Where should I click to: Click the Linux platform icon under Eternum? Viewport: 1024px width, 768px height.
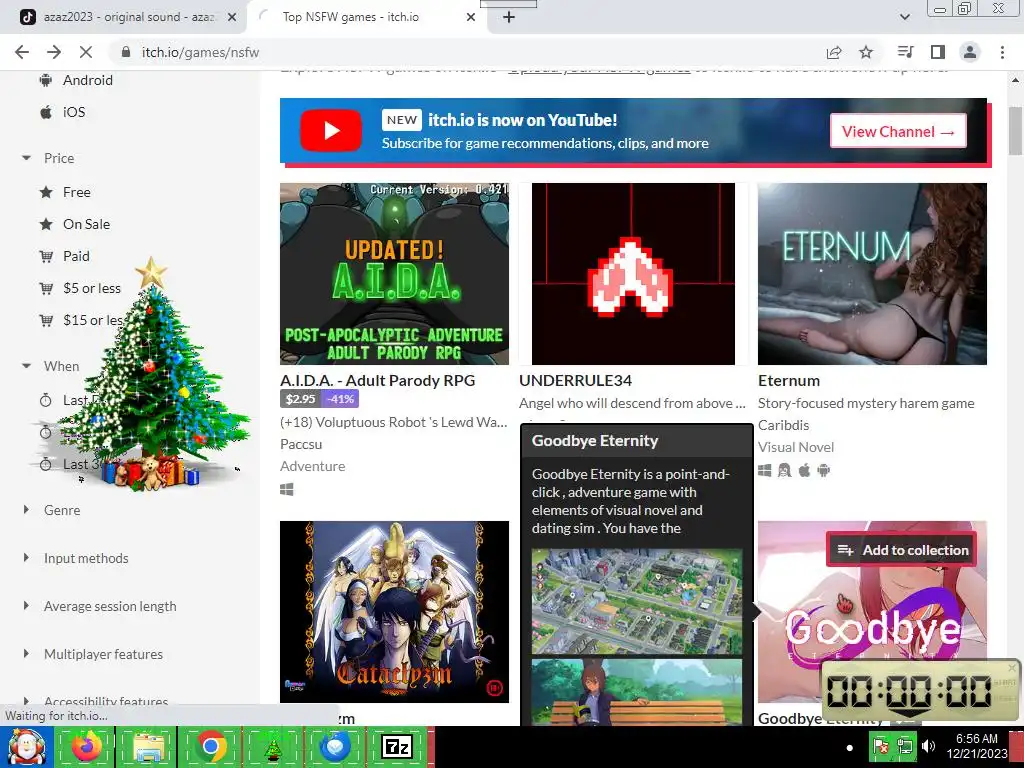(784, 470)
